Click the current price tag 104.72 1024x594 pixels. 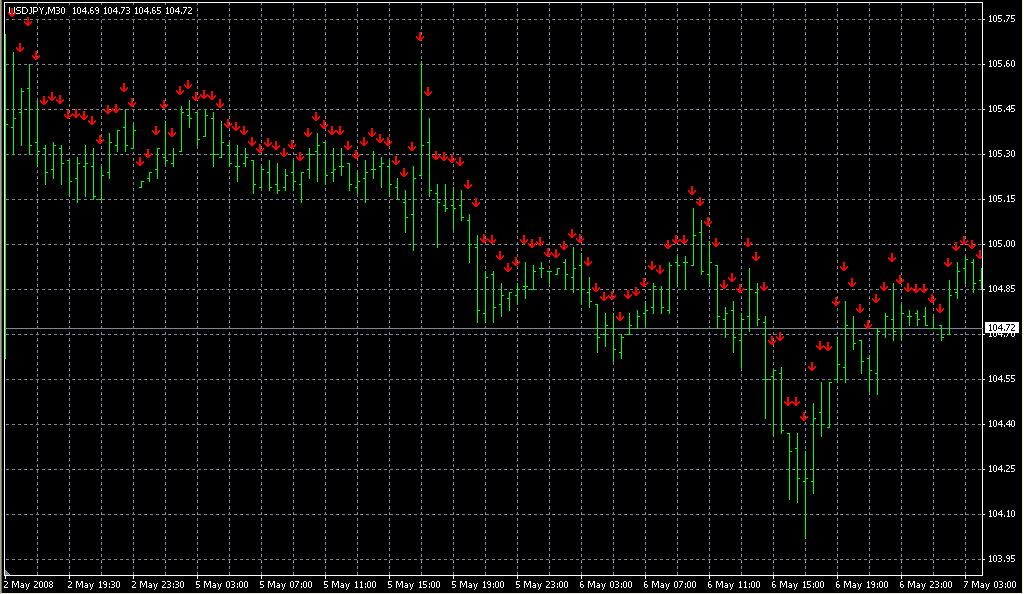pyautogui.click(x=1000, y=328)
